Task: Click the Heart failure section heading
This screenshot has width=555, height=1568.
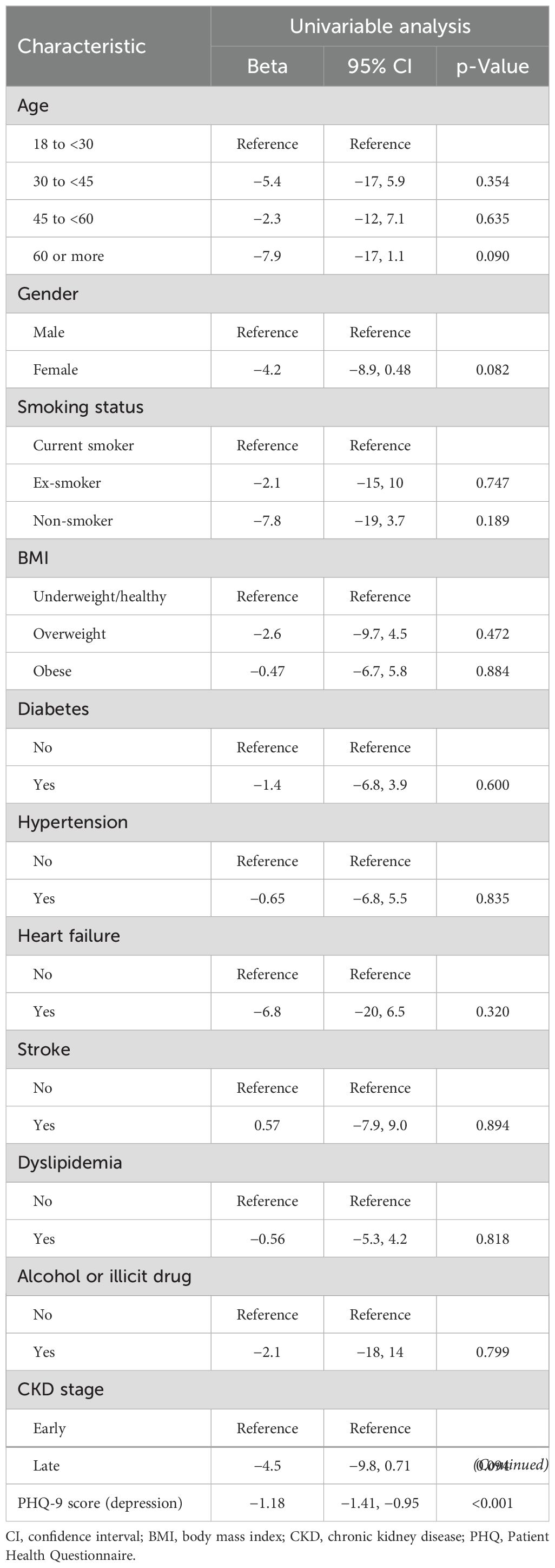Action: tap(69, 936)
